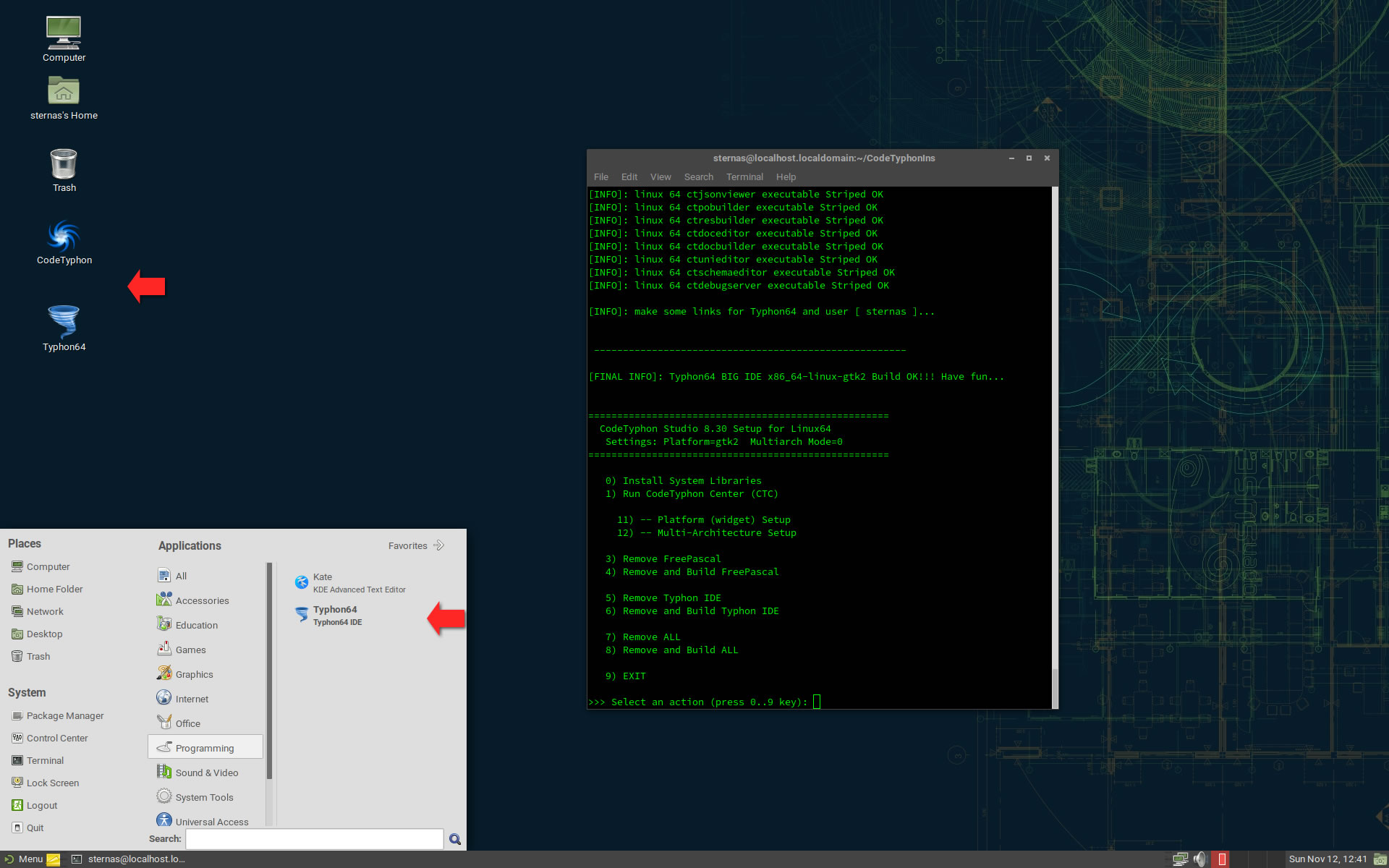Show All applications category
The height and width of the screenshot is (868, 1389).
point(206,576)
